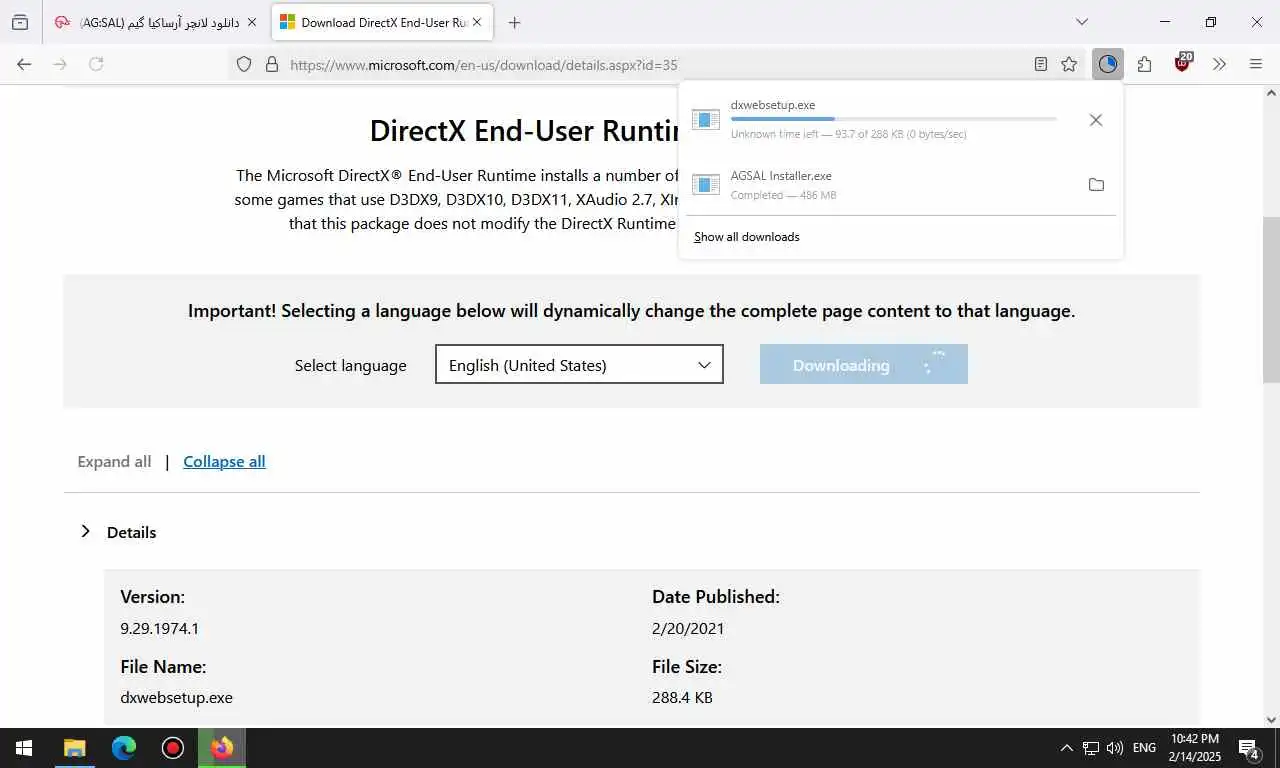Open the Select language dropdown
This screenshot has width=1280, height=768.
(x=579, y=365)
